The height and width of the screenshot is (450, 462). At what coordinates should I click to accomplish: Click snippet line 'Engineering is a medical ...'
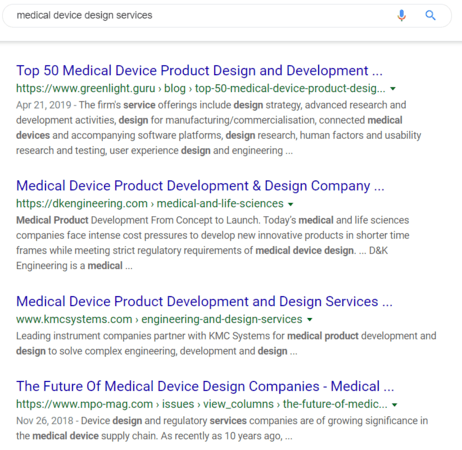click(74, 266)
